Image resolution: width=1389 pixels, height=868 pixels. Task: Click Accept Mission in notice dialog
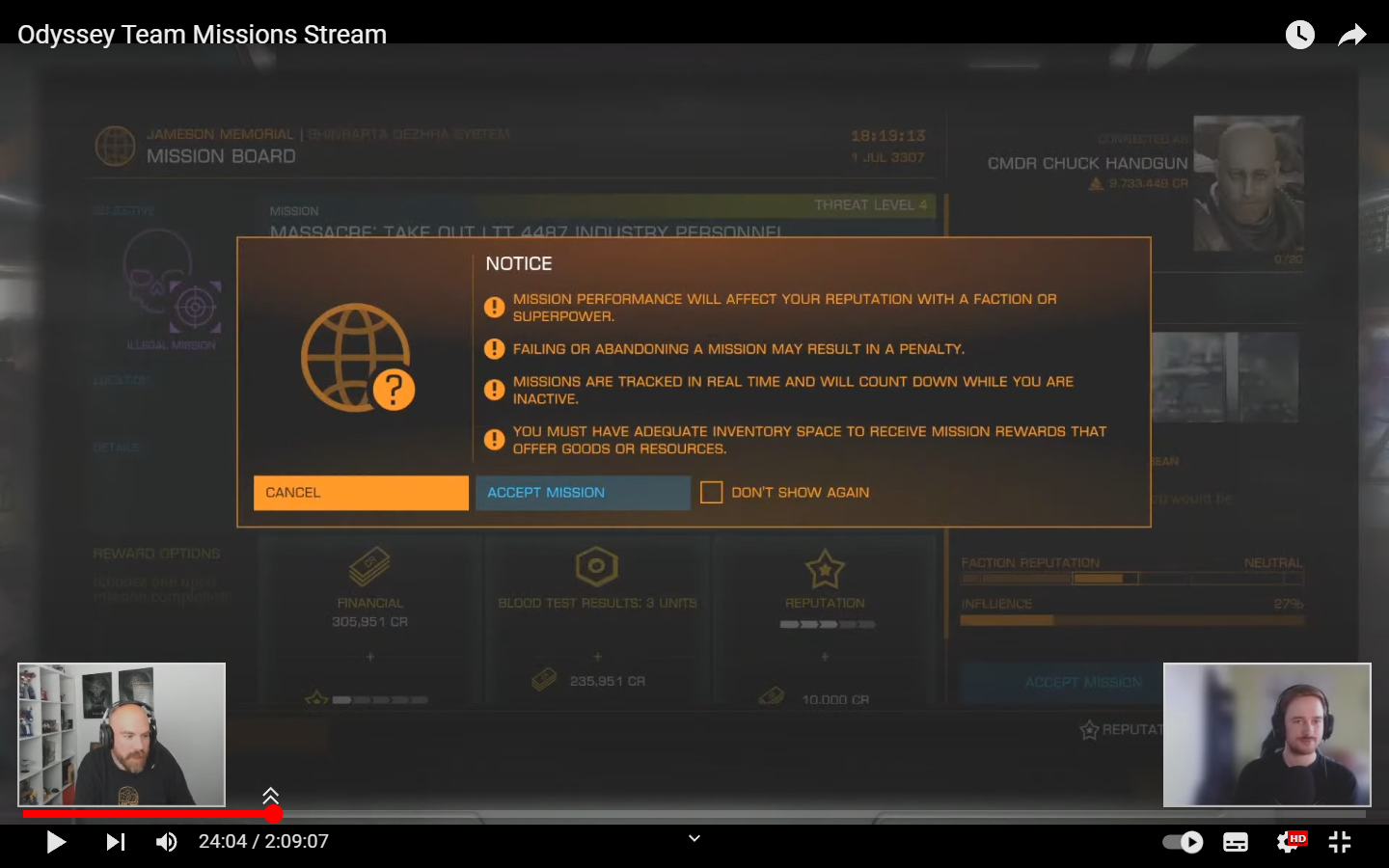[x=583, y=493]
